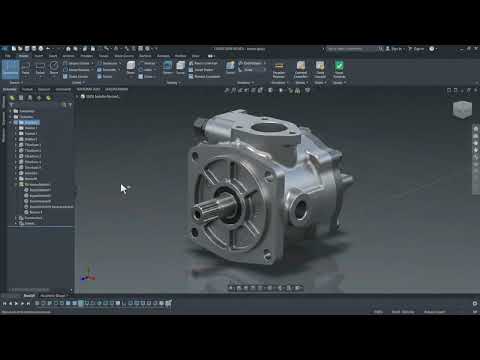Click the view cube in the viewport corner
Viewport: 480px width, 360px height.
(462, 110)
